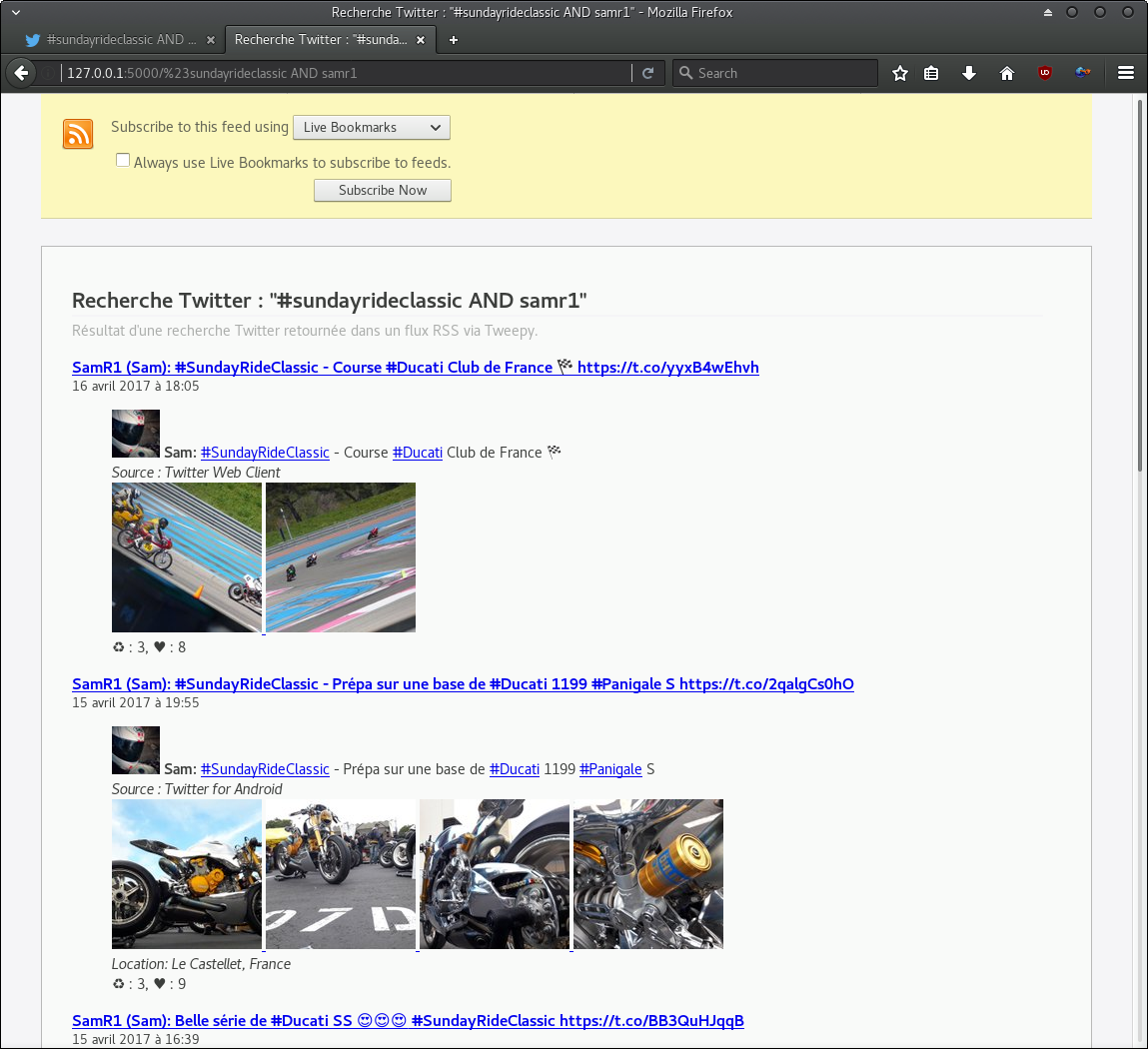Click the site info icon in the address bar
This screenshot has width=1148, height=1049.
(x=48, y=73)
